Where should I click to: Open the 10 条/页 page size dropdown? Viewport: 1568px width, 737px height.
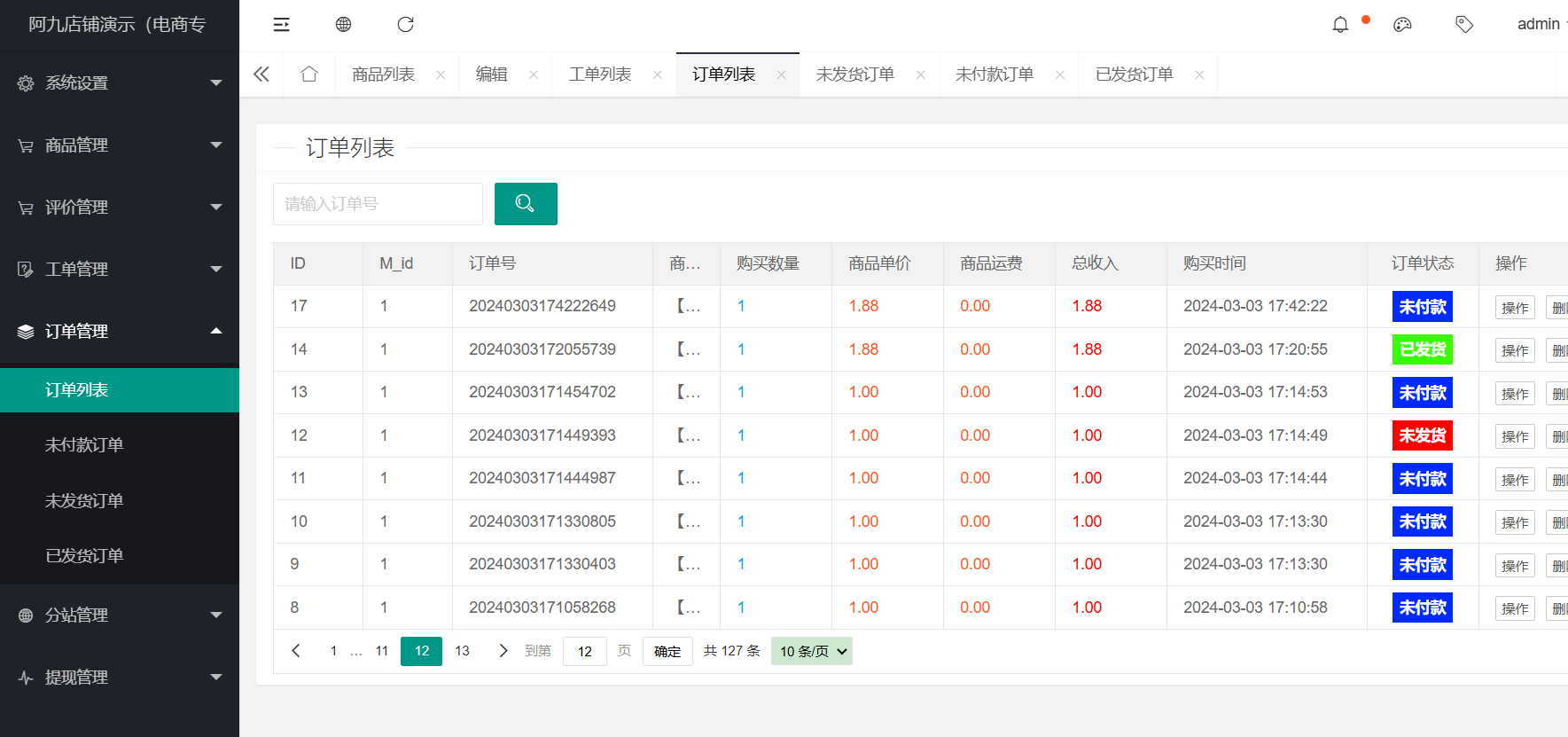(x=811, y=652)
